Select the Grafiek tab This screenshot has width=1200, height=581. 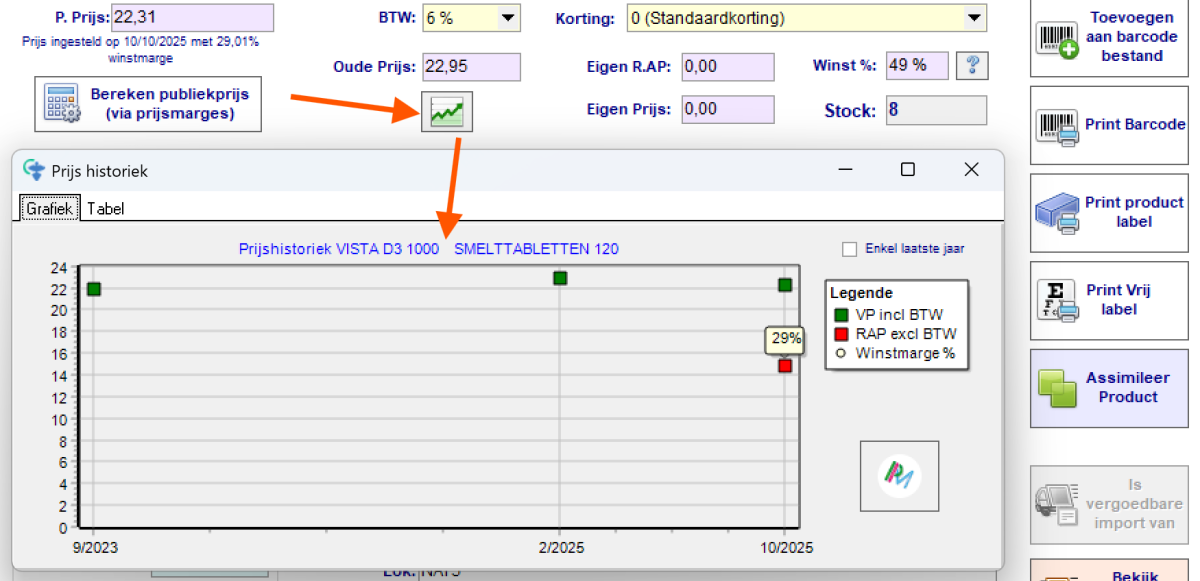tap(49, 209)
